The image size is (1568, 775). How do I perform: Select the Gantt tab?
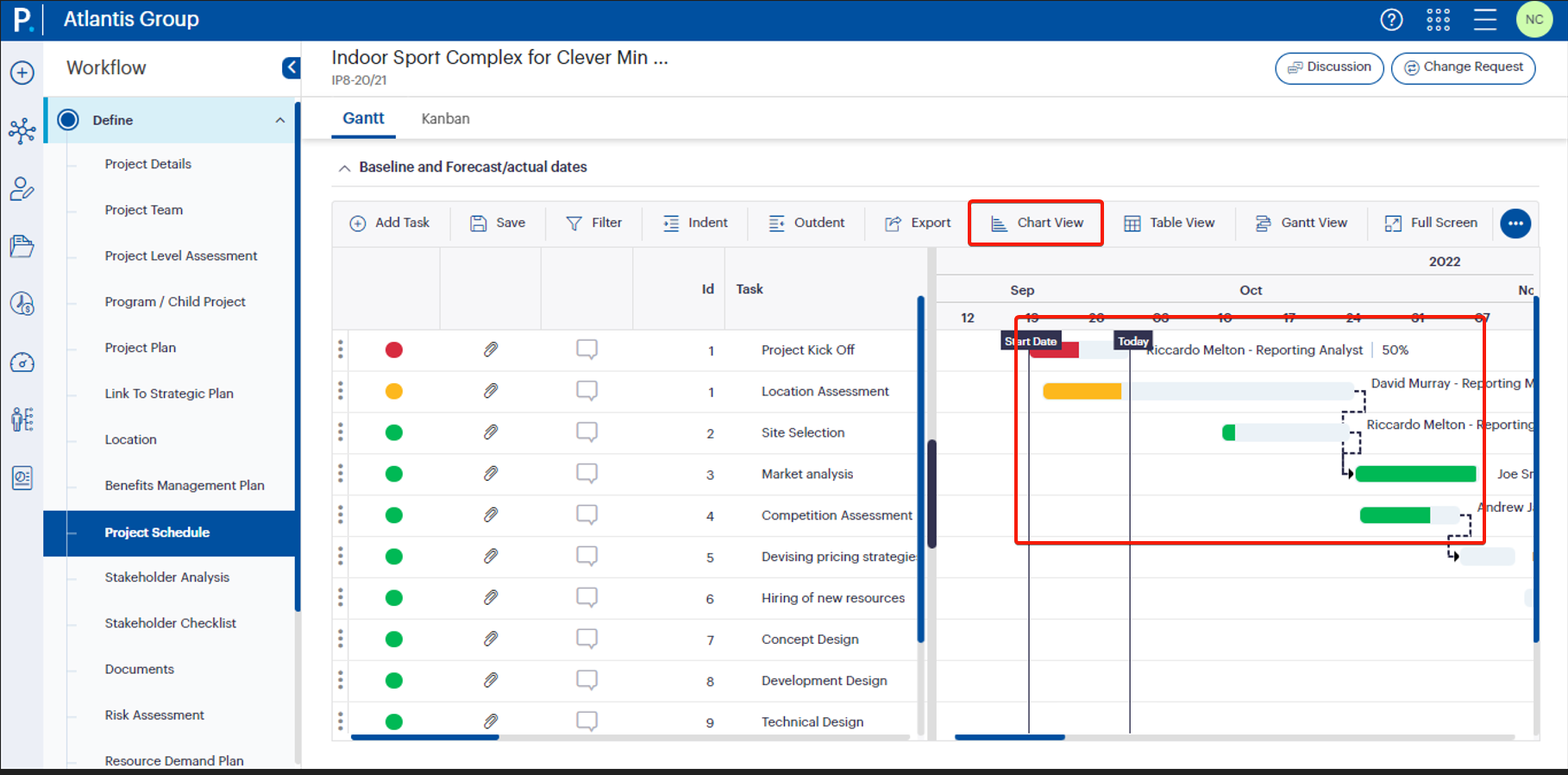pos(363,118)
